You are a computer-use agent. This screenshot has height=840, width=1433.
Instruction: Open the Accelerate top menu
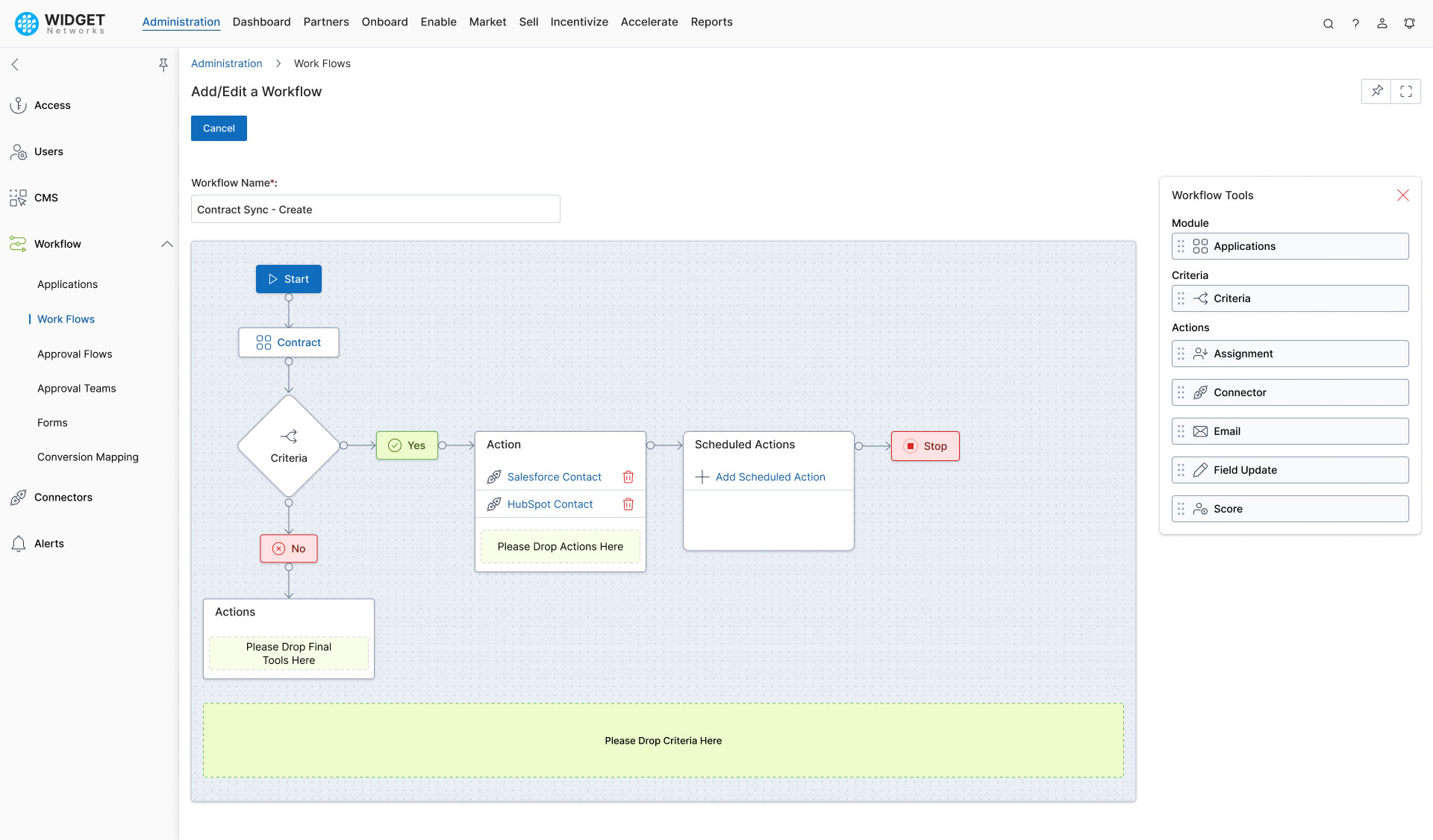[649, 22]
